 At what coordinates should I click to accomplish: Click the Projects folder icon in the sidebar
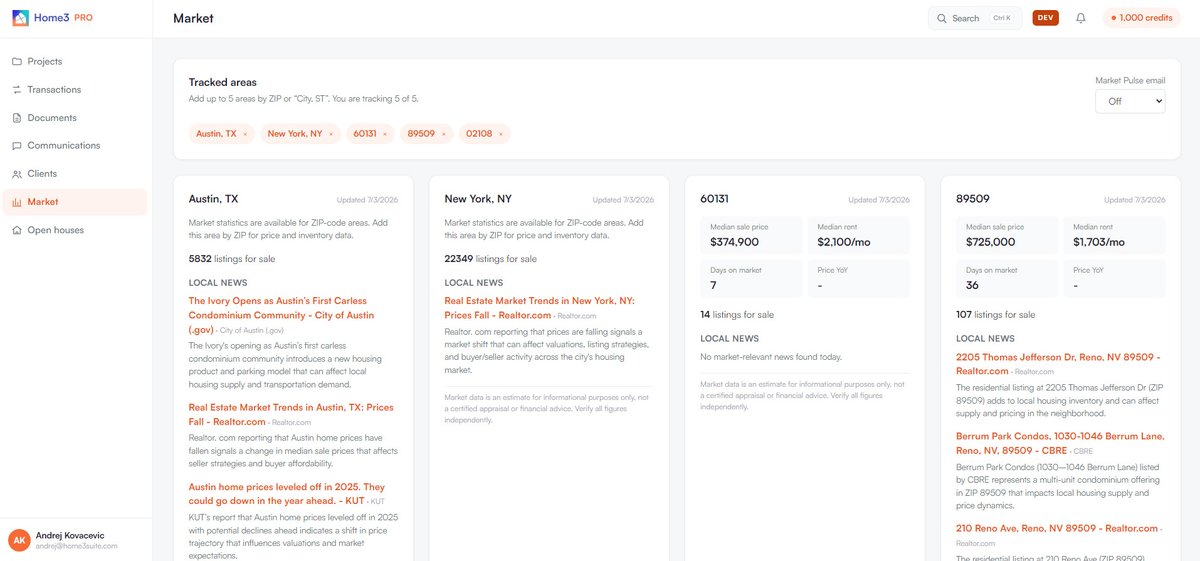coord(17,62)
